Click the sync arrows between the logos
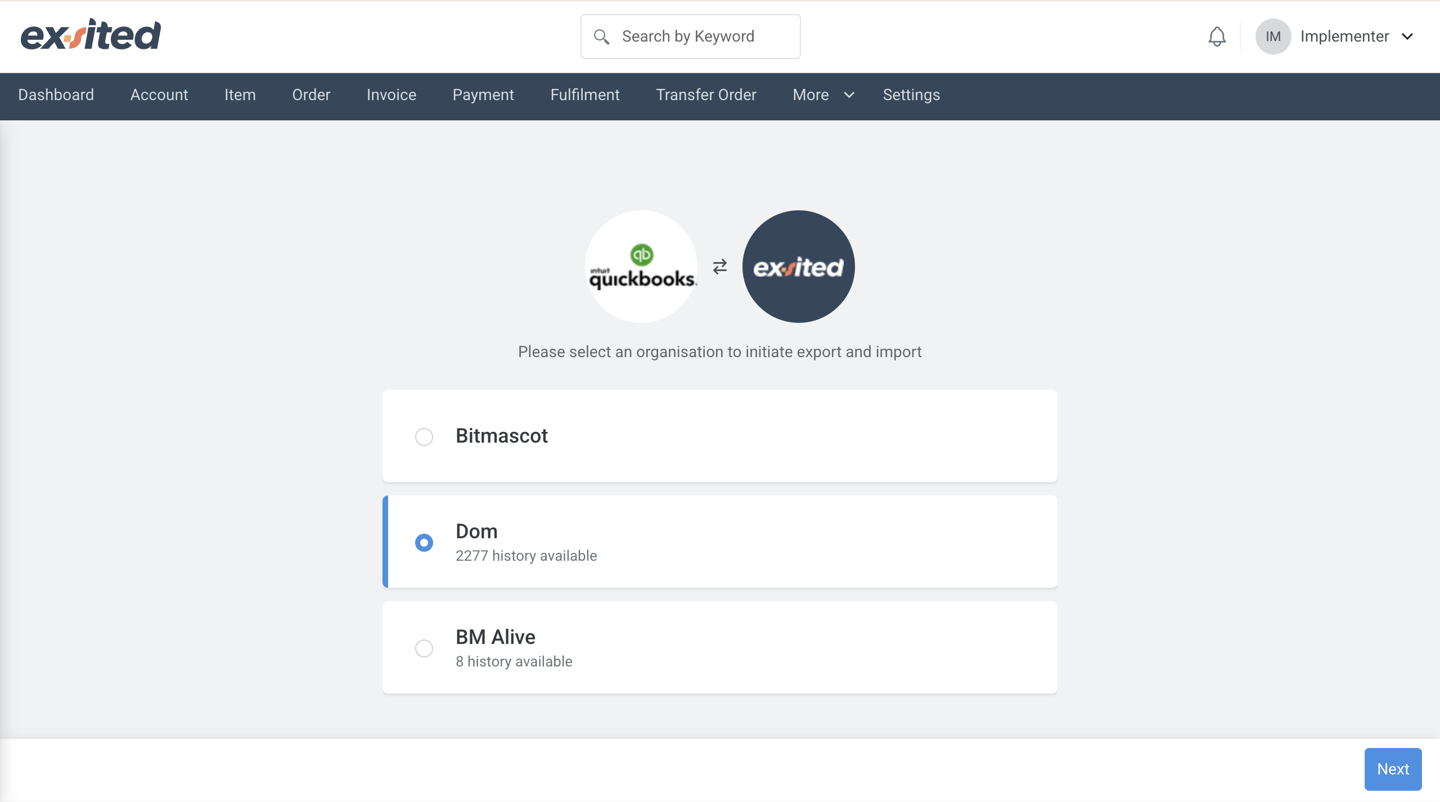The height and width of the screenshot is (802, 1440). 720,267
